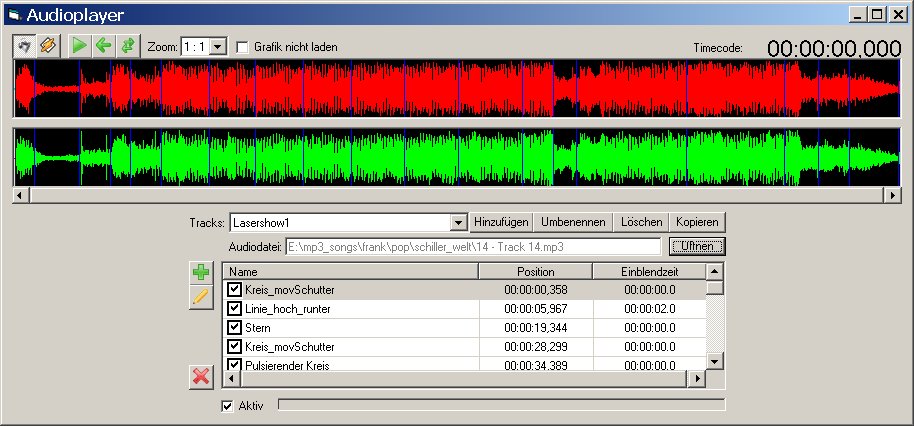The width and height of the screenshot is (914, 426).
Task: Click the Einblendzeit cell 00:00:02.0
Action: [649, 309]
